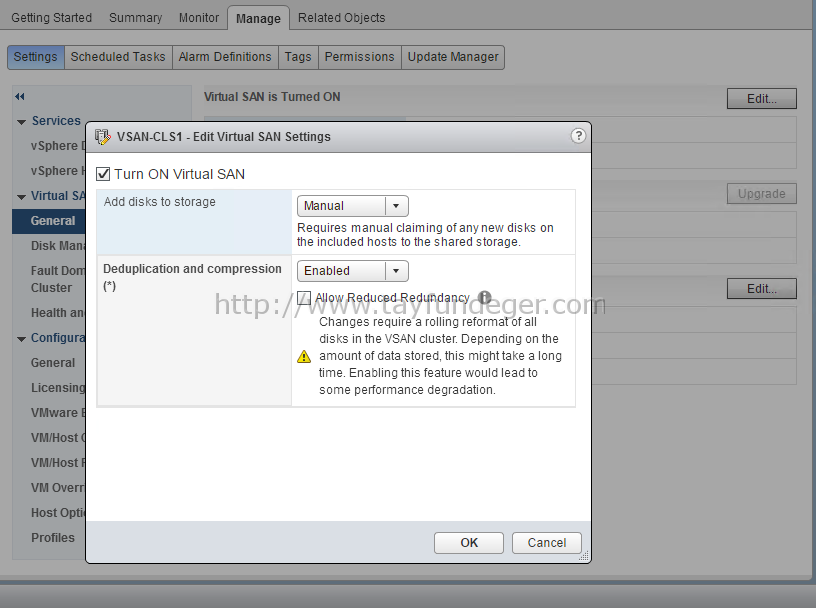Select the Settings sub-tab
This screenshot has height=608, width=816.
coord(35,57)
